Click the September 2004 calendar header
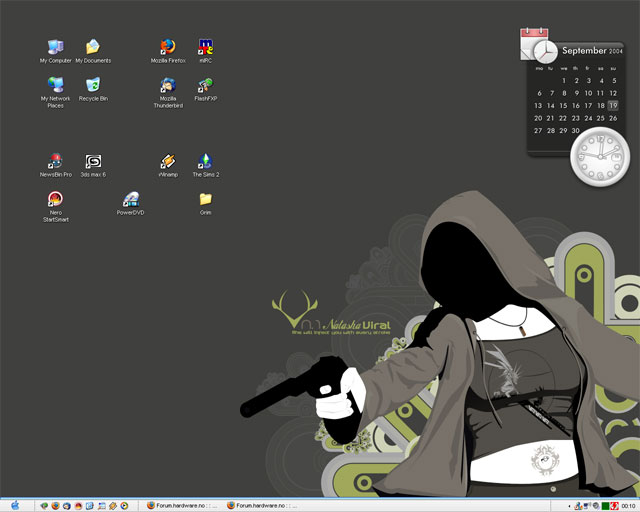 (x=592, y=51)
